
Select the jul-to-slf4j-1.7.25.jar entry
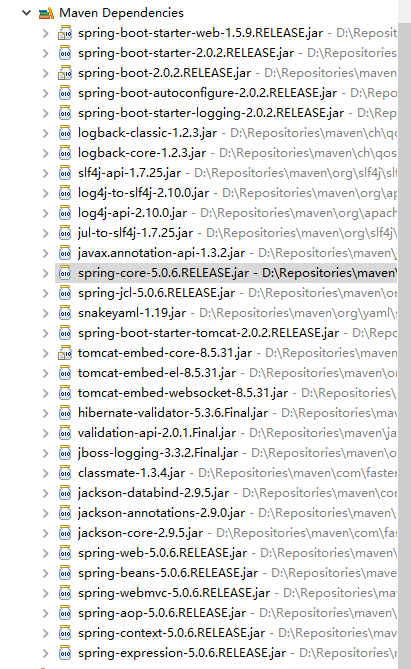[x=135, y=233]
